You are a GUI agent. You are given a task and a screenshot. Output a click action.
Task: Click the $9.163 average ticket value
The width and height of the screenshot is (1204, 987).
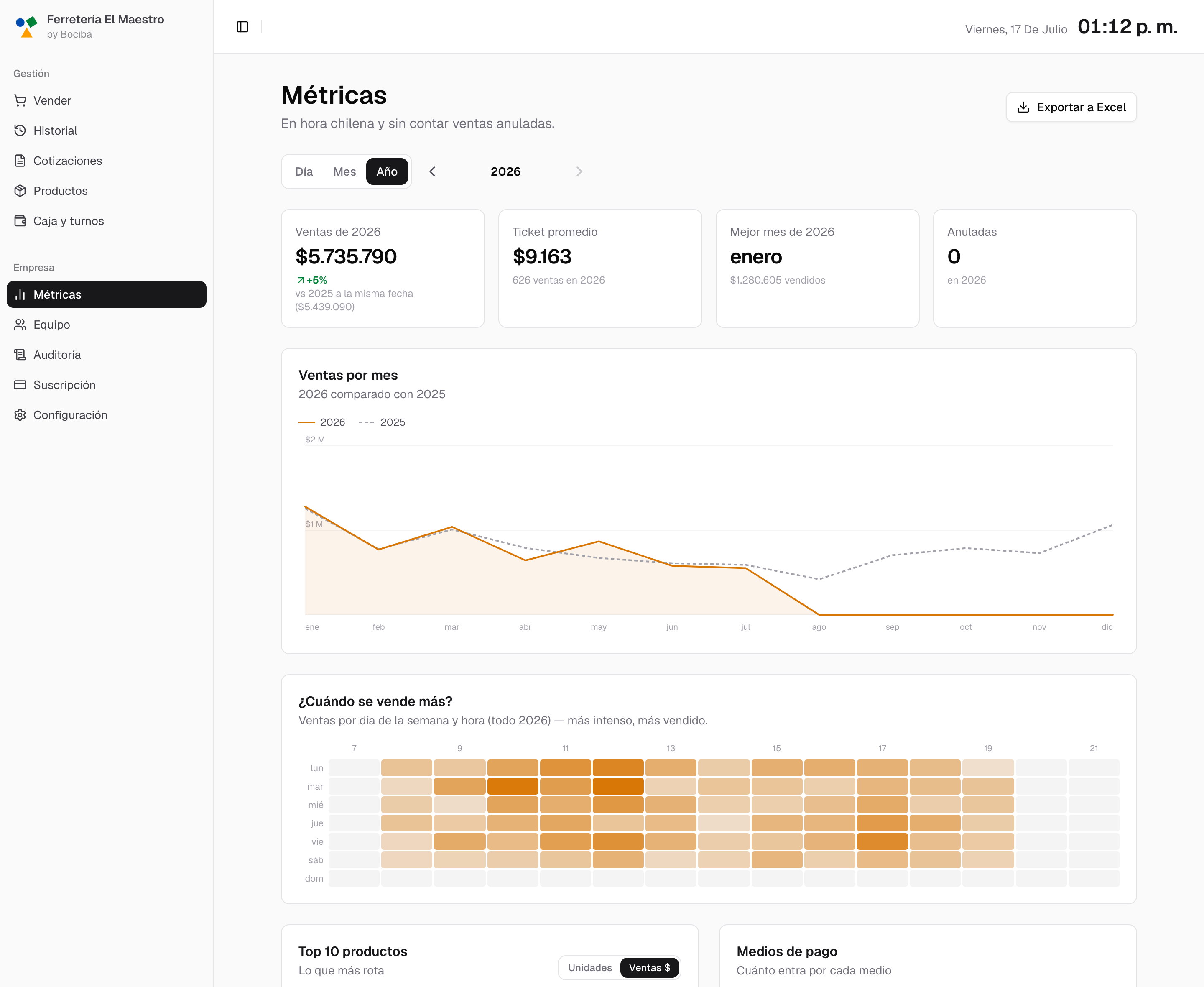pyautogui.click(x=542, y=257)
